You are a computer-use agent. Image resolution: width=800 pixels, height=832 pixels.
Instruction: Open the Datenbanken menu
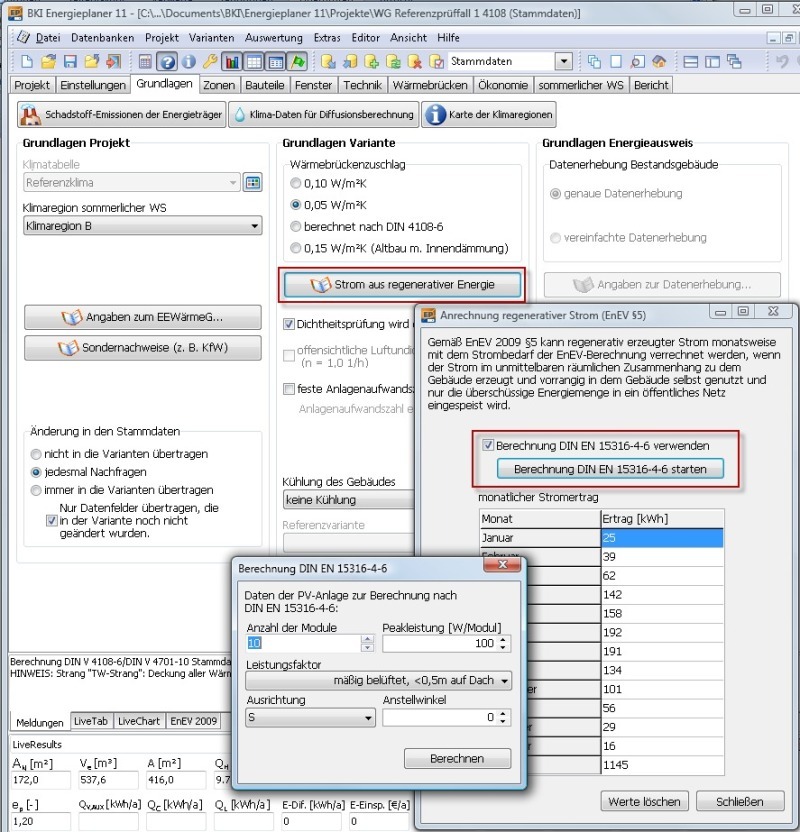102,38
